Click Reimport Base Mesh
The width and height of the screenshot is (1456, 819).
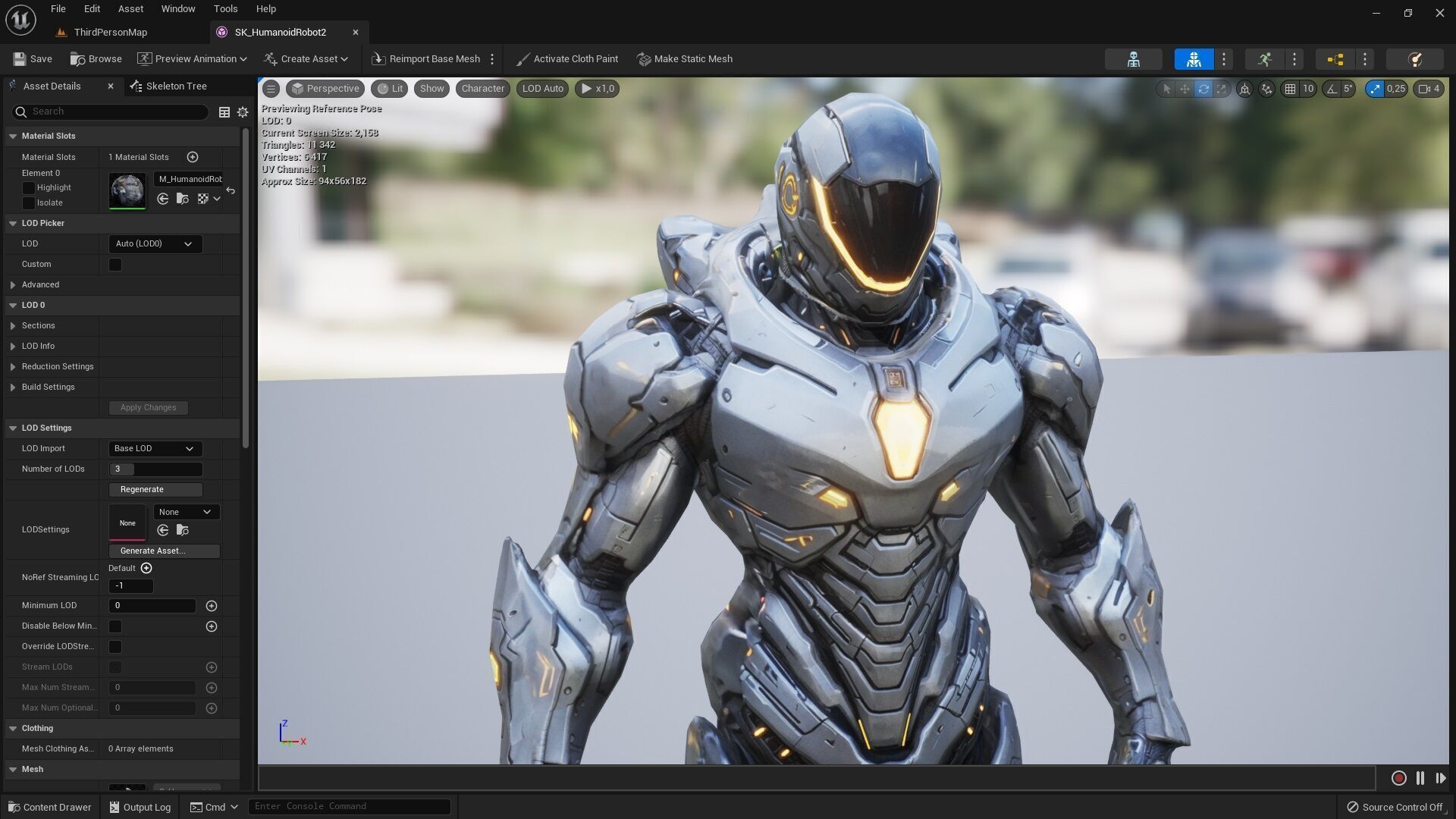(426, 58)
